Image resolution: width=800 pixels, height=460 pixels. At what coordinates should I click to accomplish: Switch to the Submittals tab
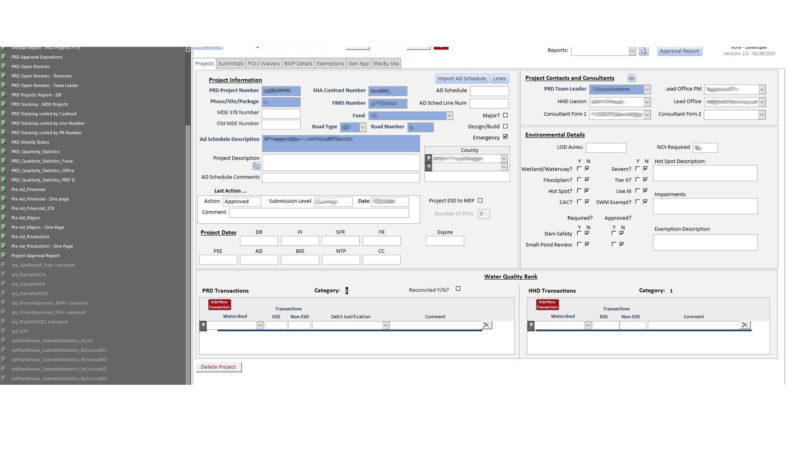(230, 63)
